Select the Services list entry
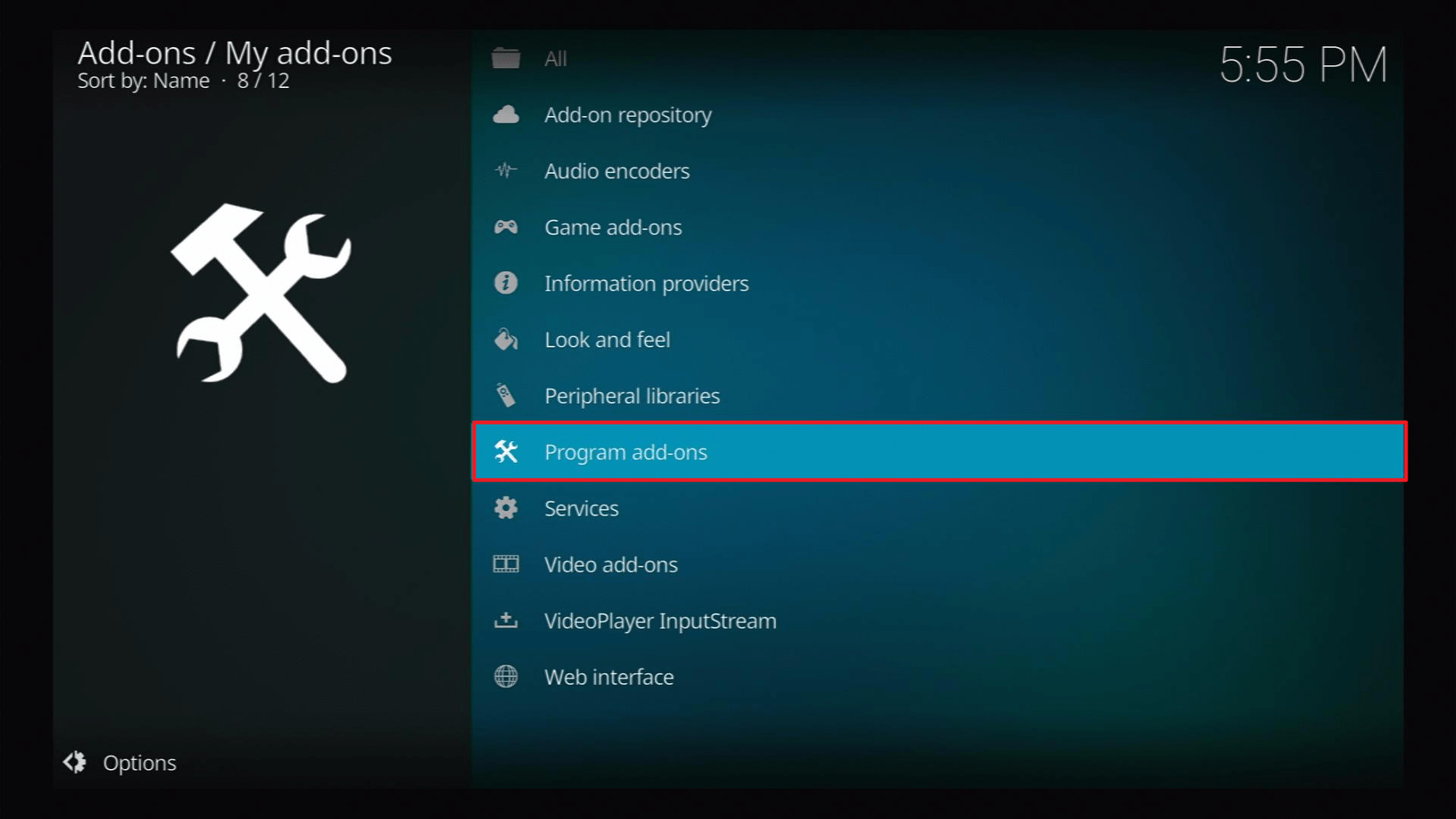 click(940, 507)
